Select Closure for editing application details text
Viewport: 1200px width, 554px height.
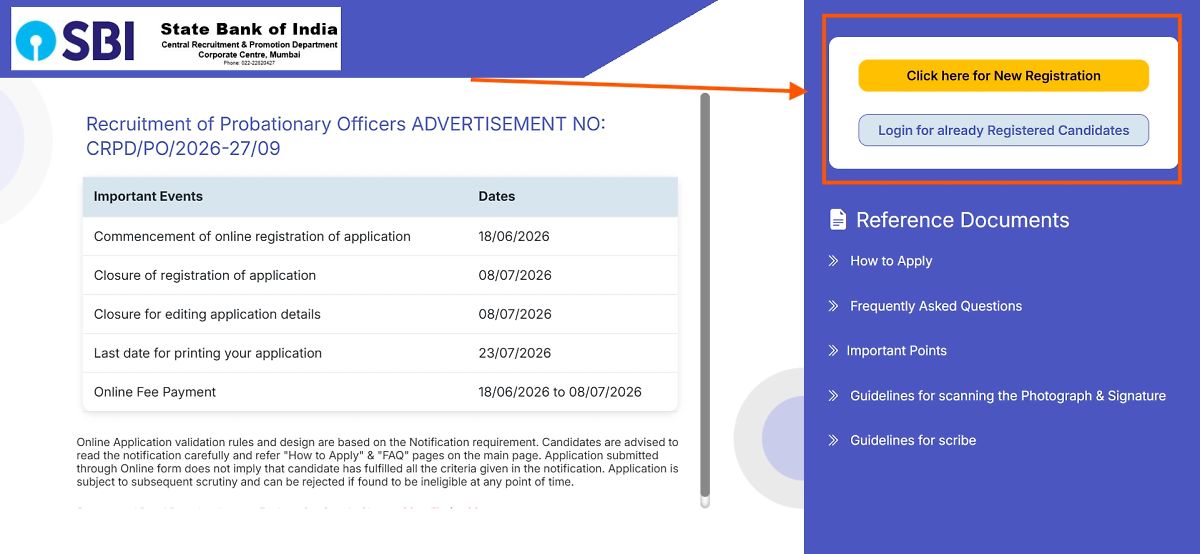tap(207, 314)
